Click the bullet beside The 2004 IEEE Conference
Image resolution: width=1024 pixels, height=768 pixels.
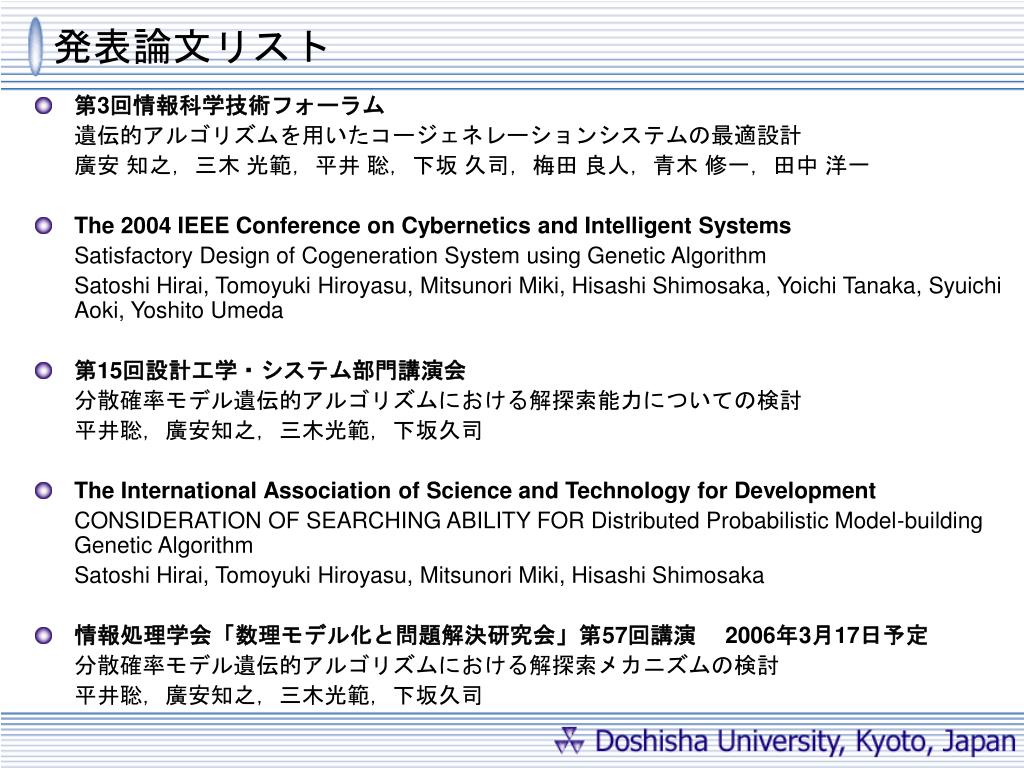coord(44,226)
